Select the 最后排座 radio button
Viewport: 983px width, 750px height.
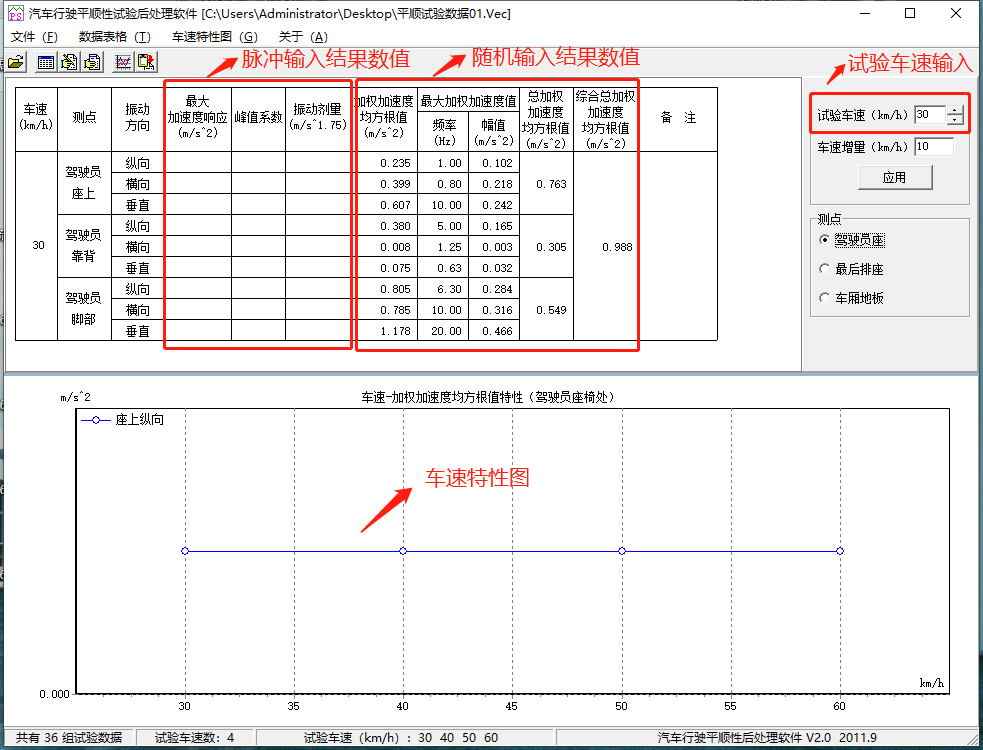824,269
